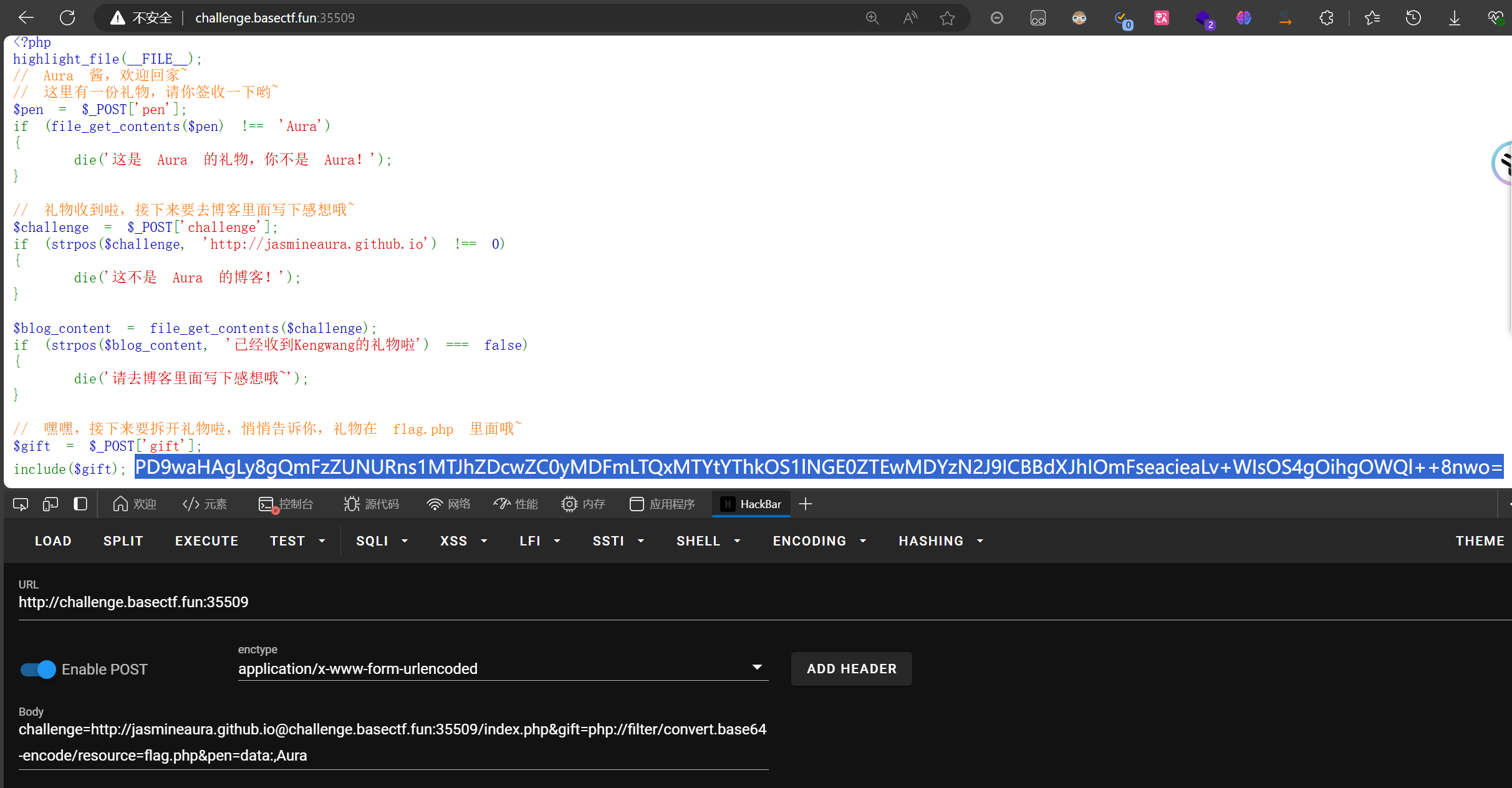The image size is (1512, 788).
Task: Select the HackBar tab
Action: click(751, 504)
